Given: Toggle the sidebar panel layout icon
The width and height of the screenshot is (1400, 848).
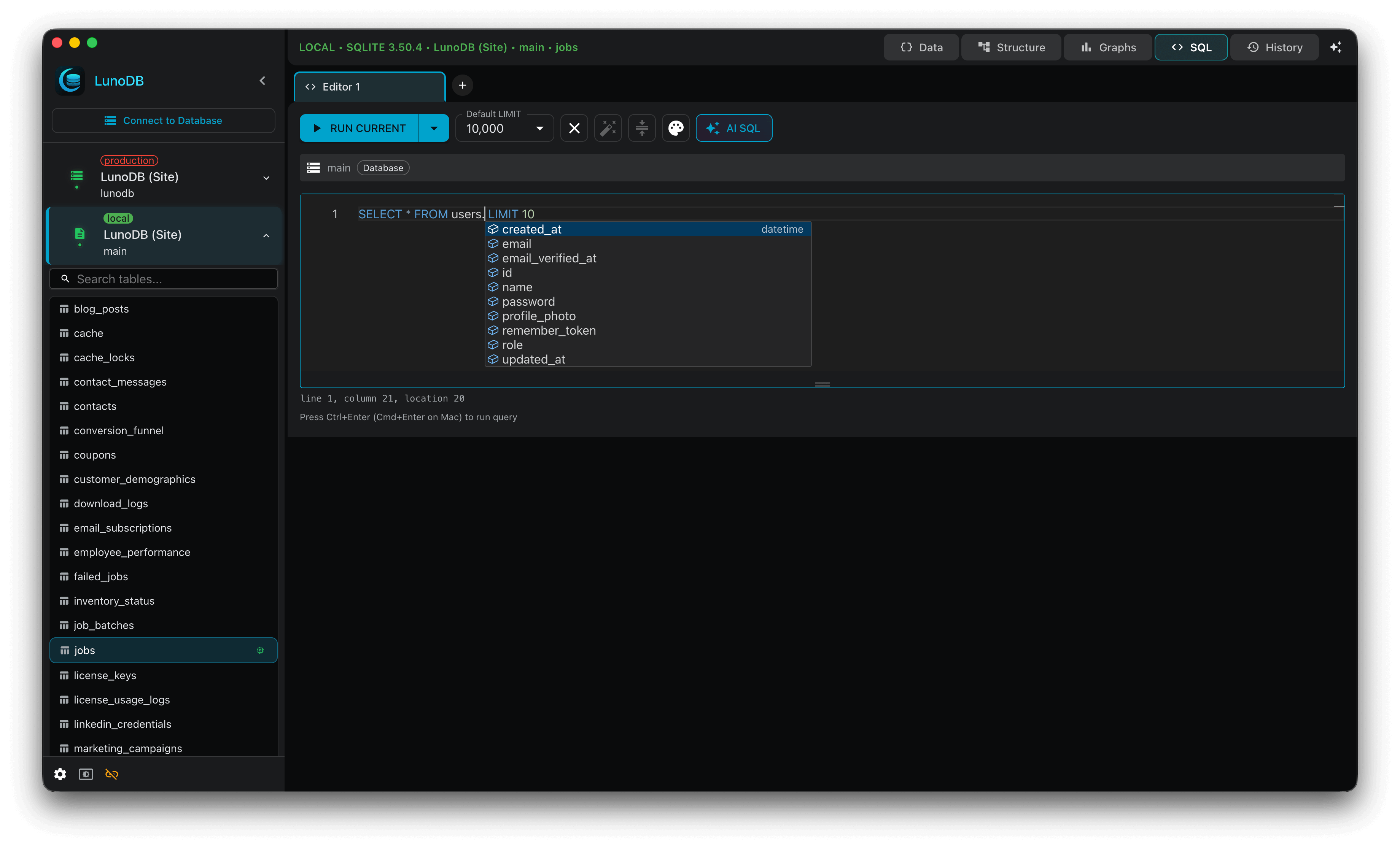Looking at the screenshot, I should tap(86, 774).
